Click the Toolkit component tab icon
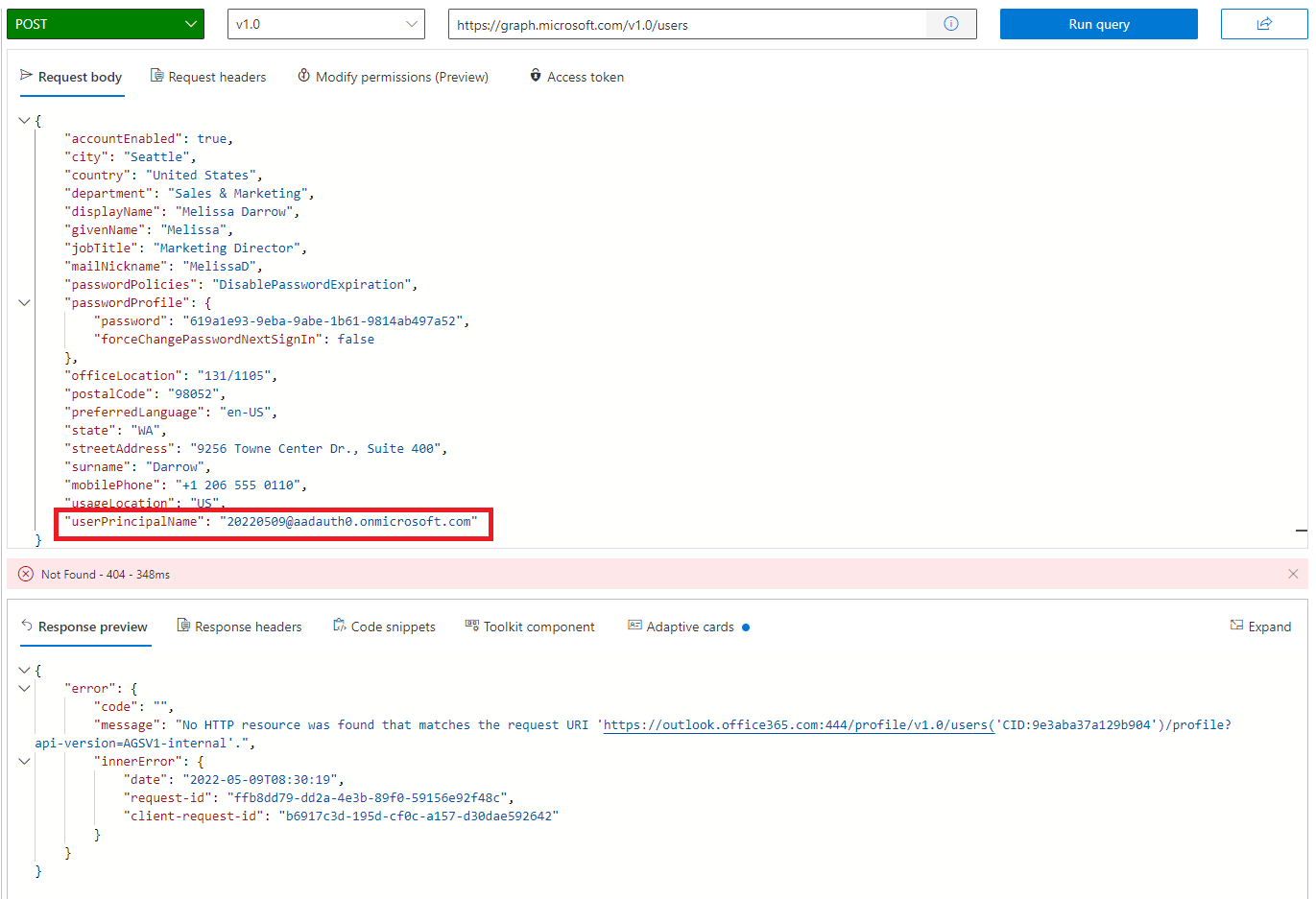Viewport: 1316px width, 899px height. pyautogui.click(x=472, y=626)
